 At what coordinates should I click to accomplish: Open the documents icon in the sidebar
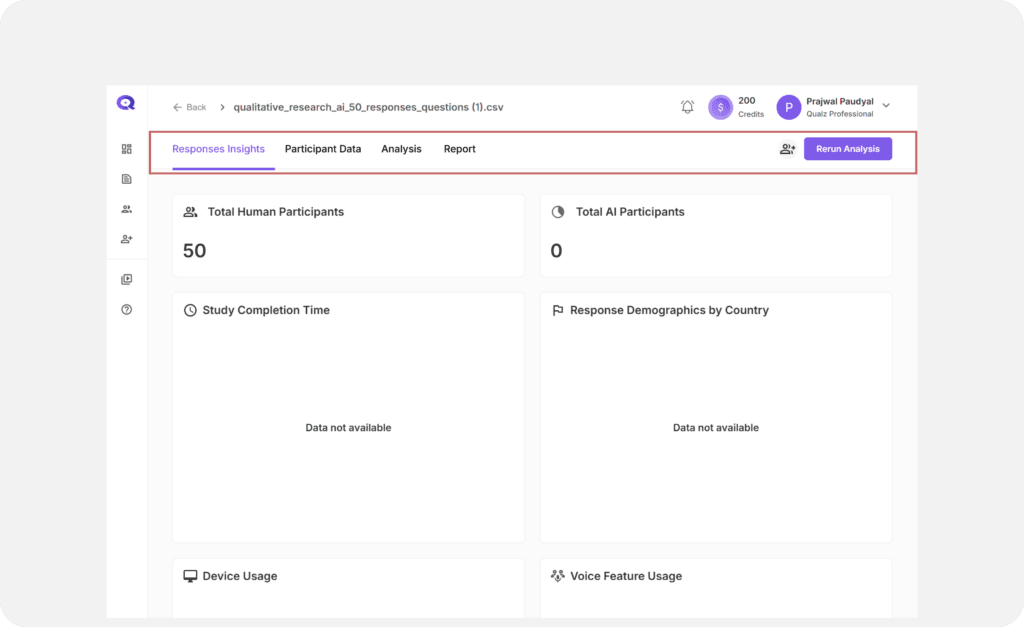[x=127, y=179]
